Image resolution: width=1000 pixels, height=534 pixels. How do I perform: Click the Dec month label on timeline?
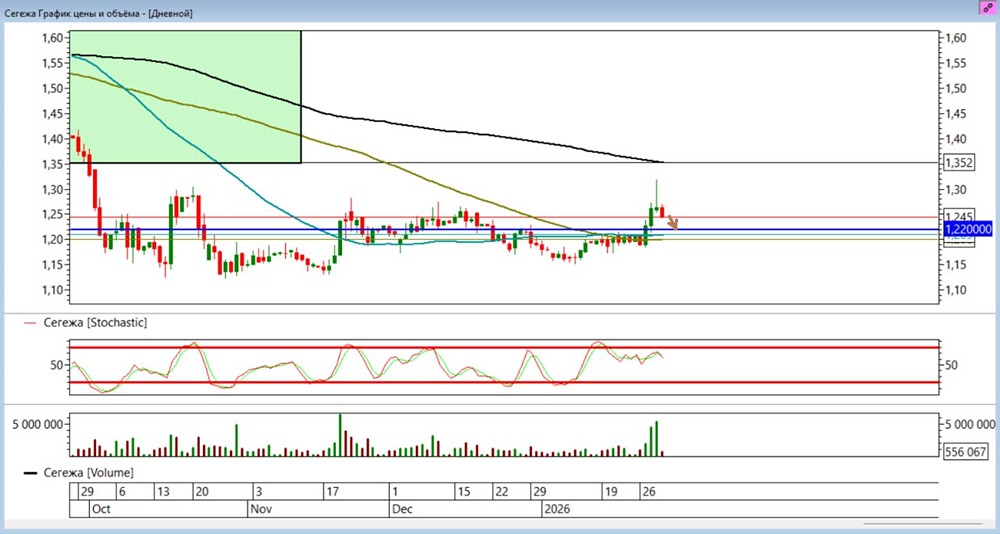[402, 508]
